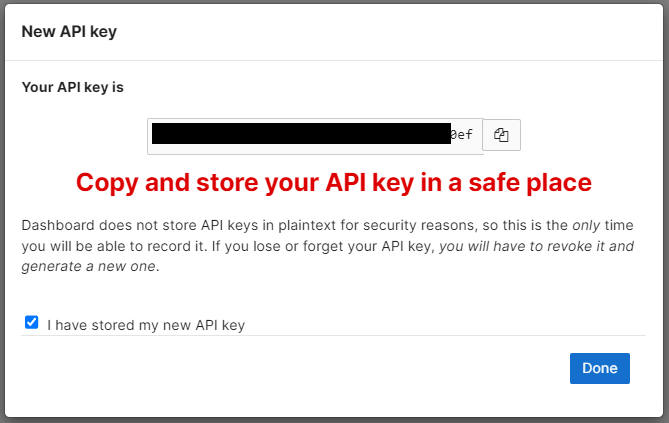This screenshot has height=423, width=669.
Task: Click the "New API key" dialog title
Action: pos(69,32)
